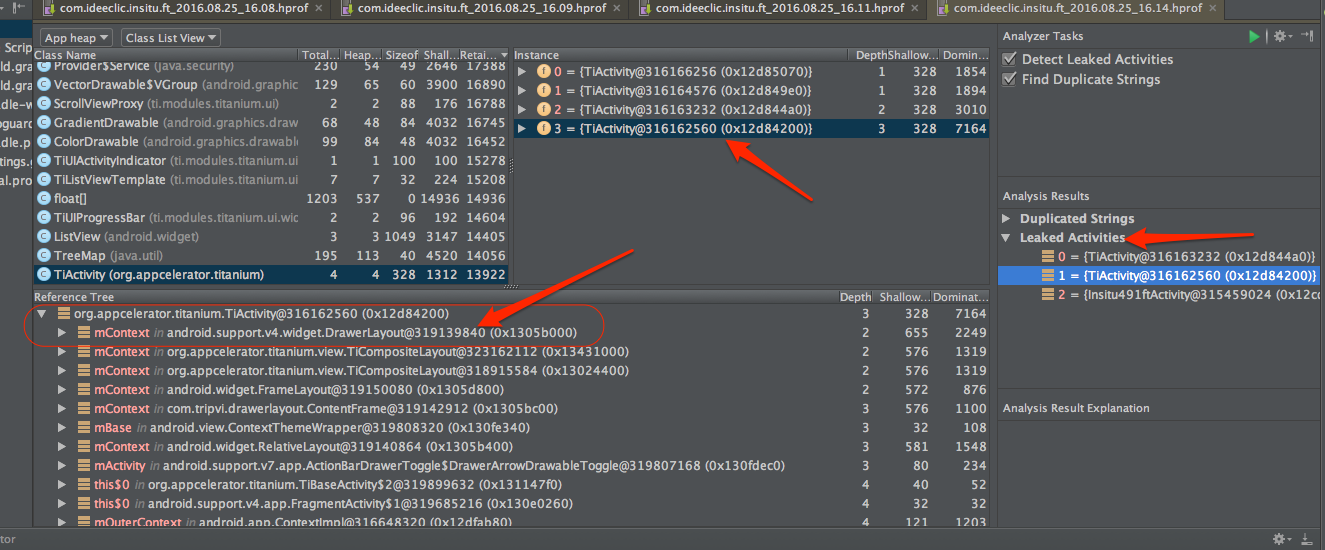This screenshot has height=550, width=1325.
Task: Click stack icon of leaked activity 0
Action: [x=1049, y=257]
